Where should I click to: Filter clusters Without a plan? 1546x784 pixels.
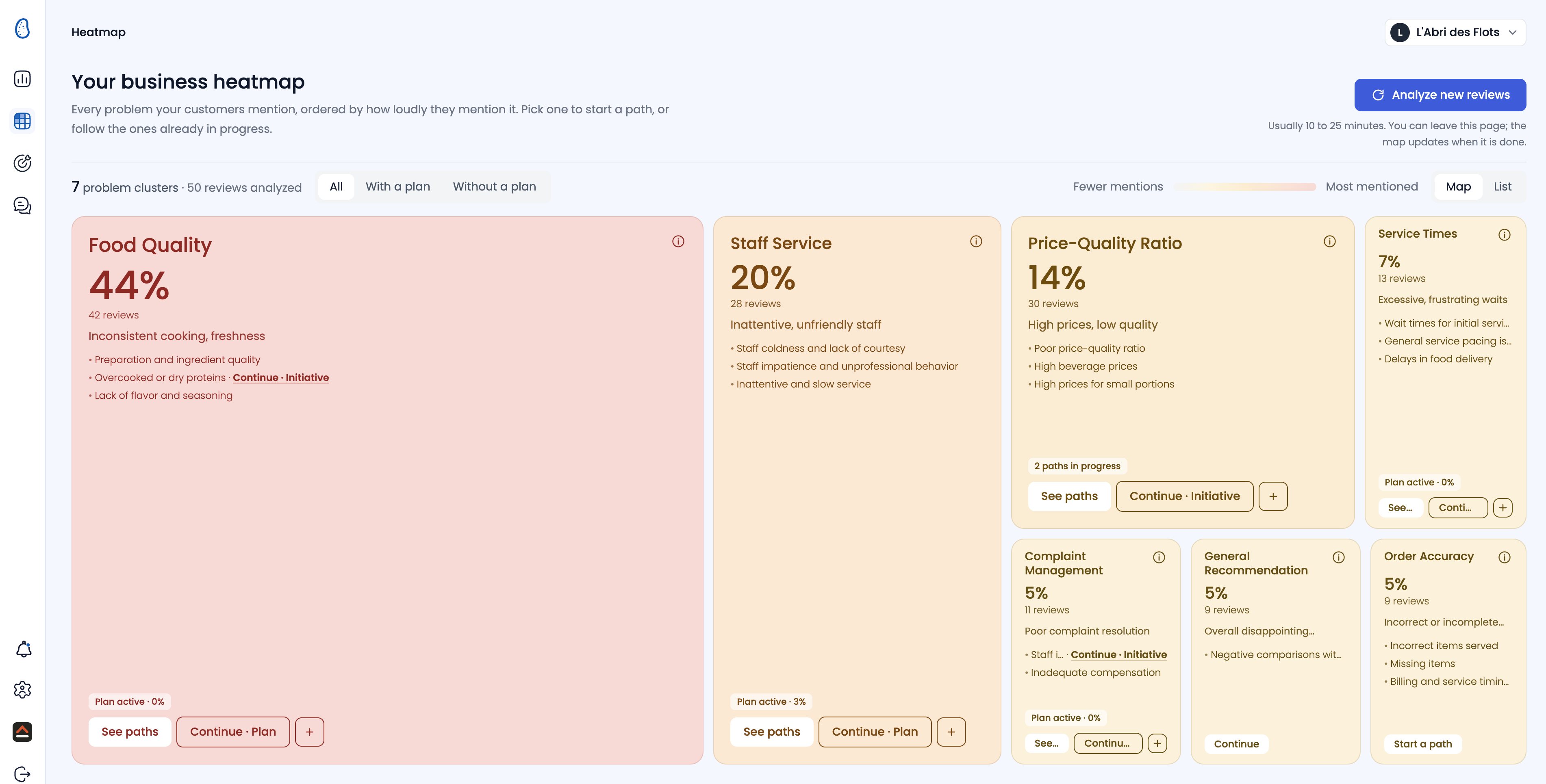click(495, 186)
